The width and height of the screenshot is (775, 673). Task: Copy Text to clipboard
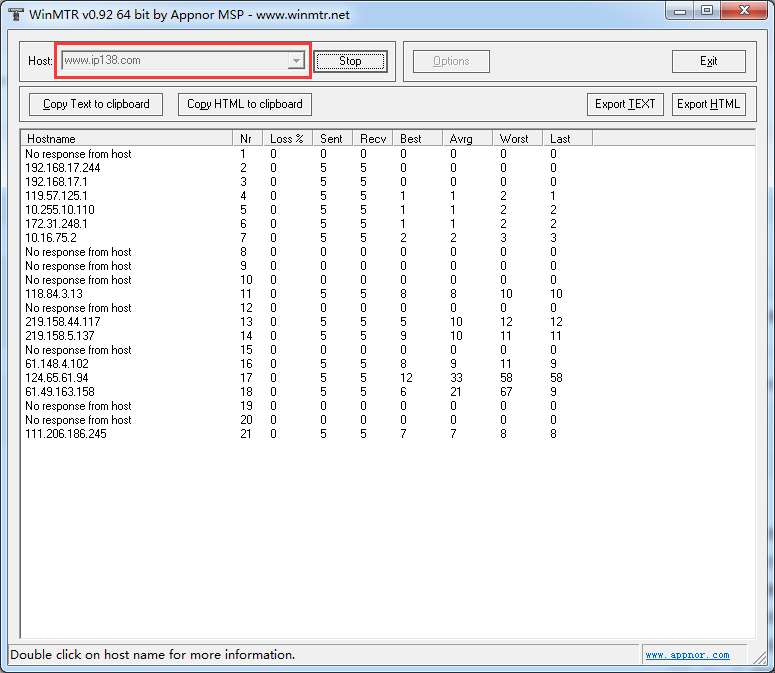click(x=96, y=104)
